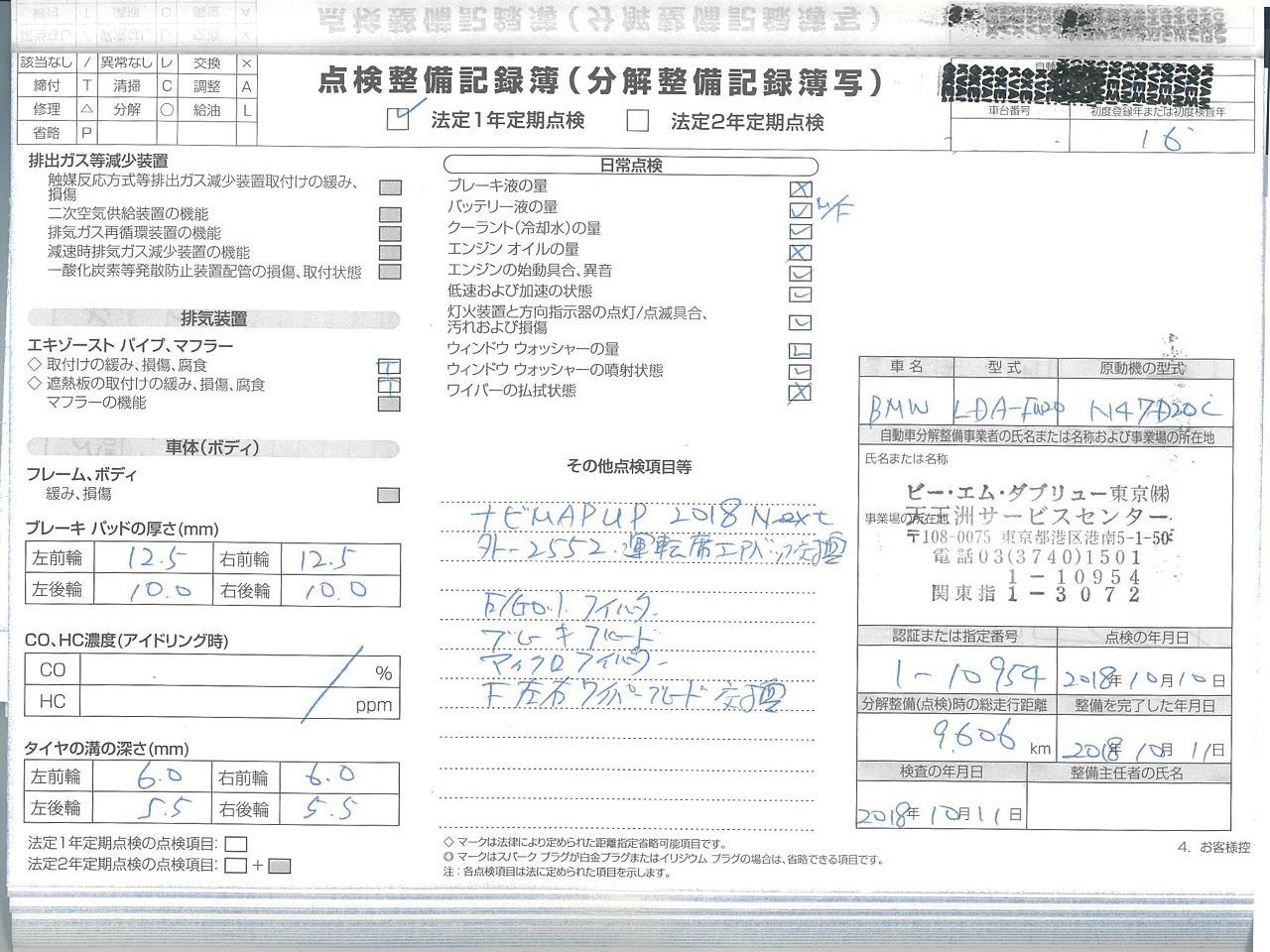Screen dimensions: 1270x952
Task: Select the handwritten マイクロフィルター line
Action: pyautogui.click(x=571, y=660)
